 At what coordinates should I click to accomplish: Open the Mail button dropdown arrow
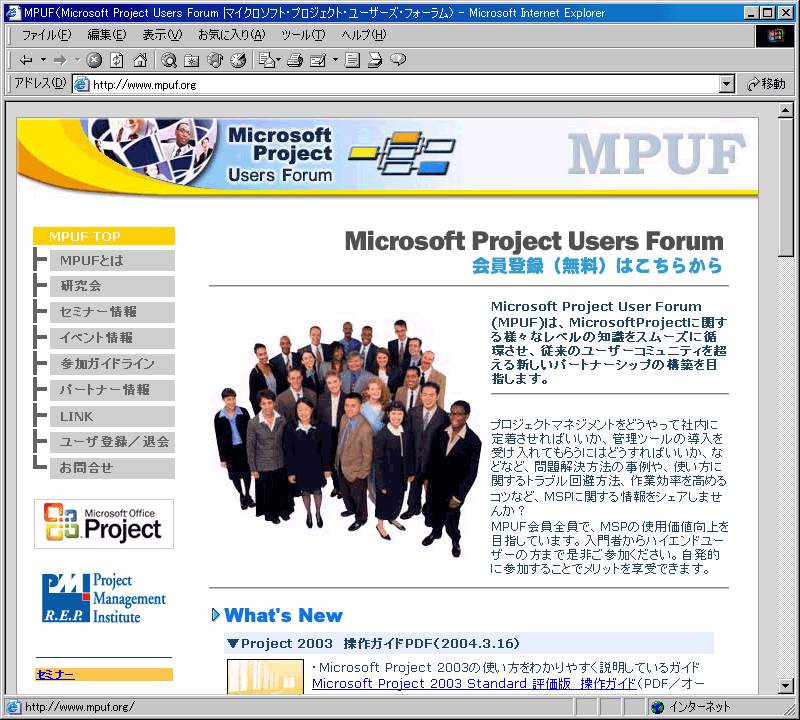(279, 60)
